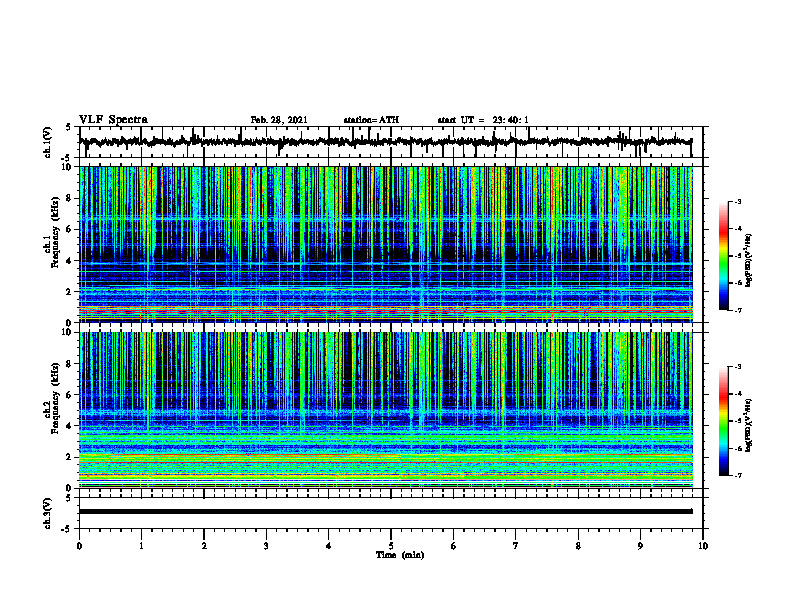
Task: Click the ch.2 colorbar 'log(PSD)(V²/Hz)' label
Action: pos(749,425)
